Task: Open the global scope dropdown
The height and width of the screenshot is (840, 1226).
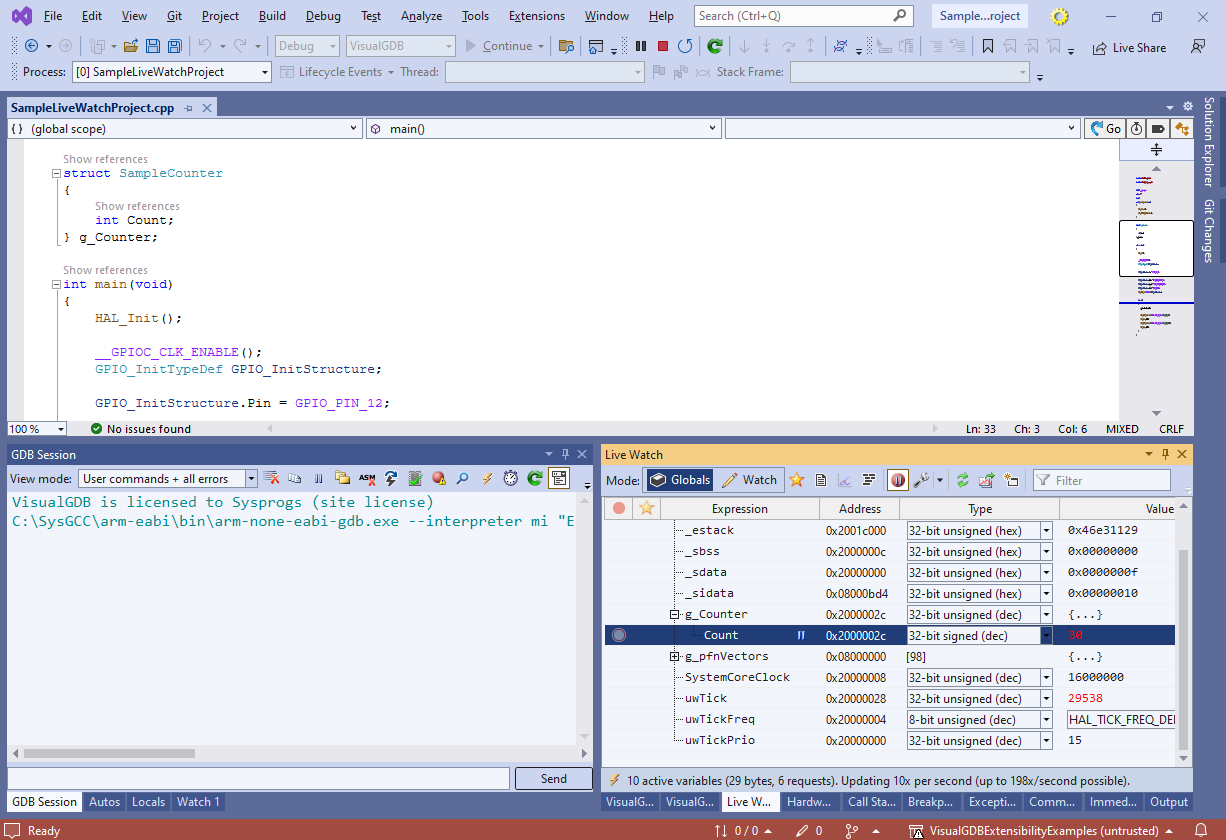Action: [x=185, y=128]
